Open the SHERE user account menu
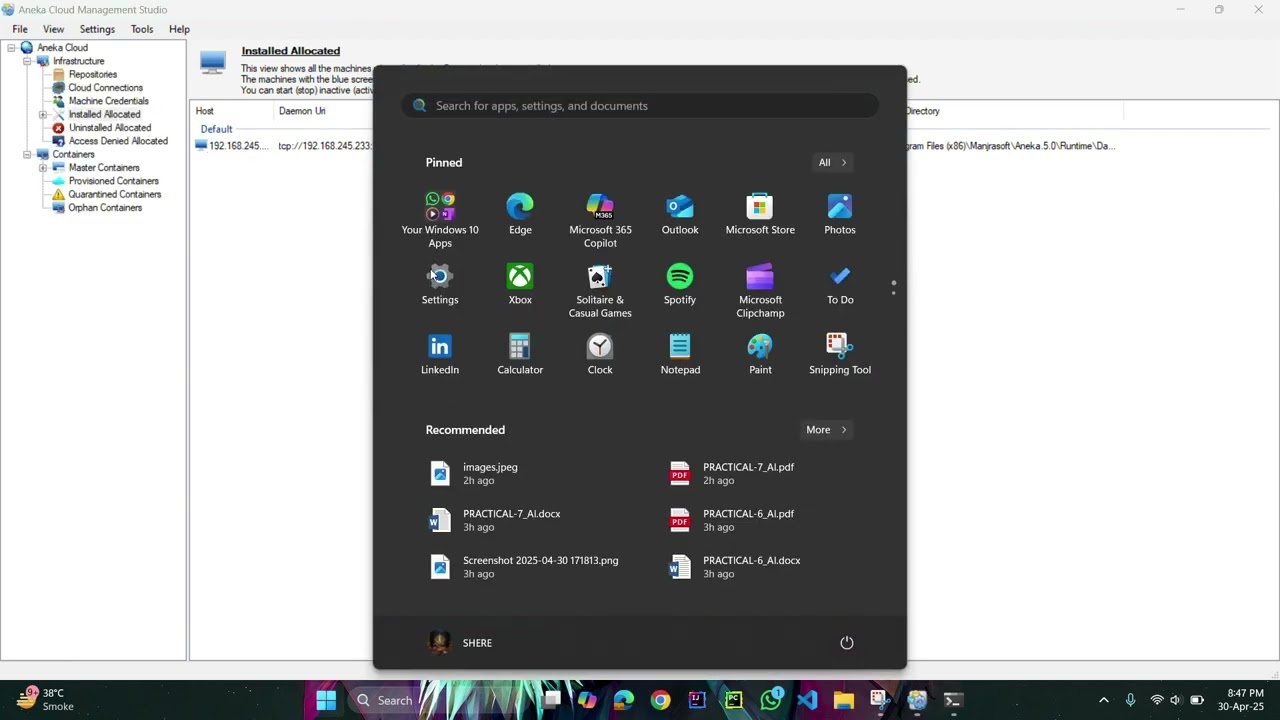This screenshot has width=1280, height=720. [461, 643]
